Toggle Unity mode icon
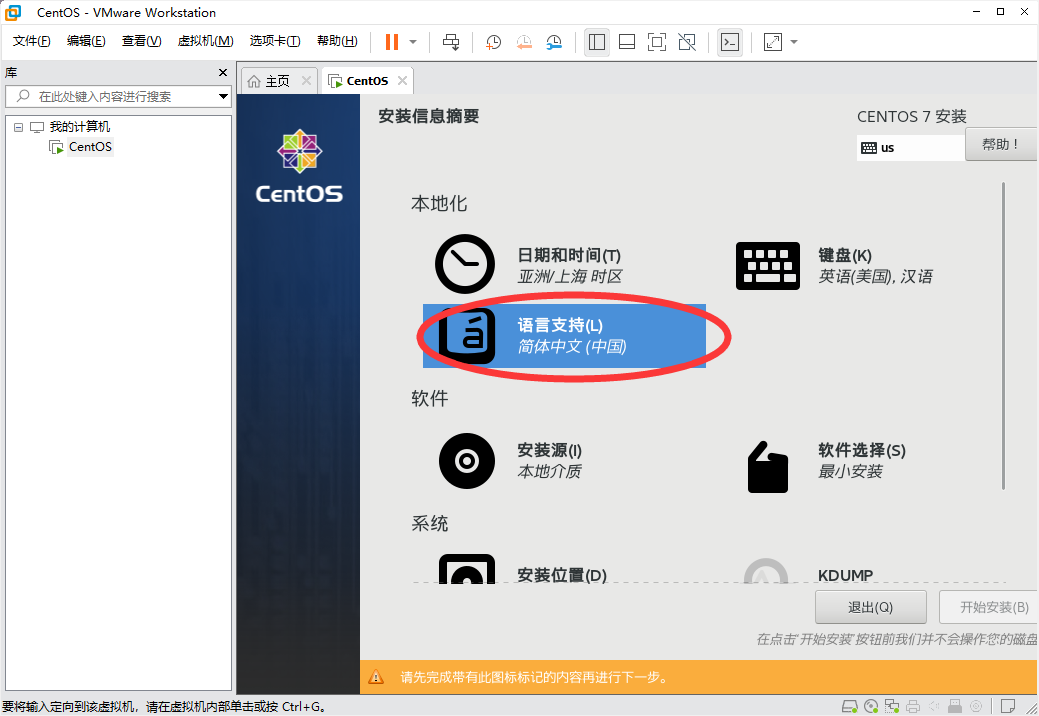The image size is (1039, 716). click(687, 42)
